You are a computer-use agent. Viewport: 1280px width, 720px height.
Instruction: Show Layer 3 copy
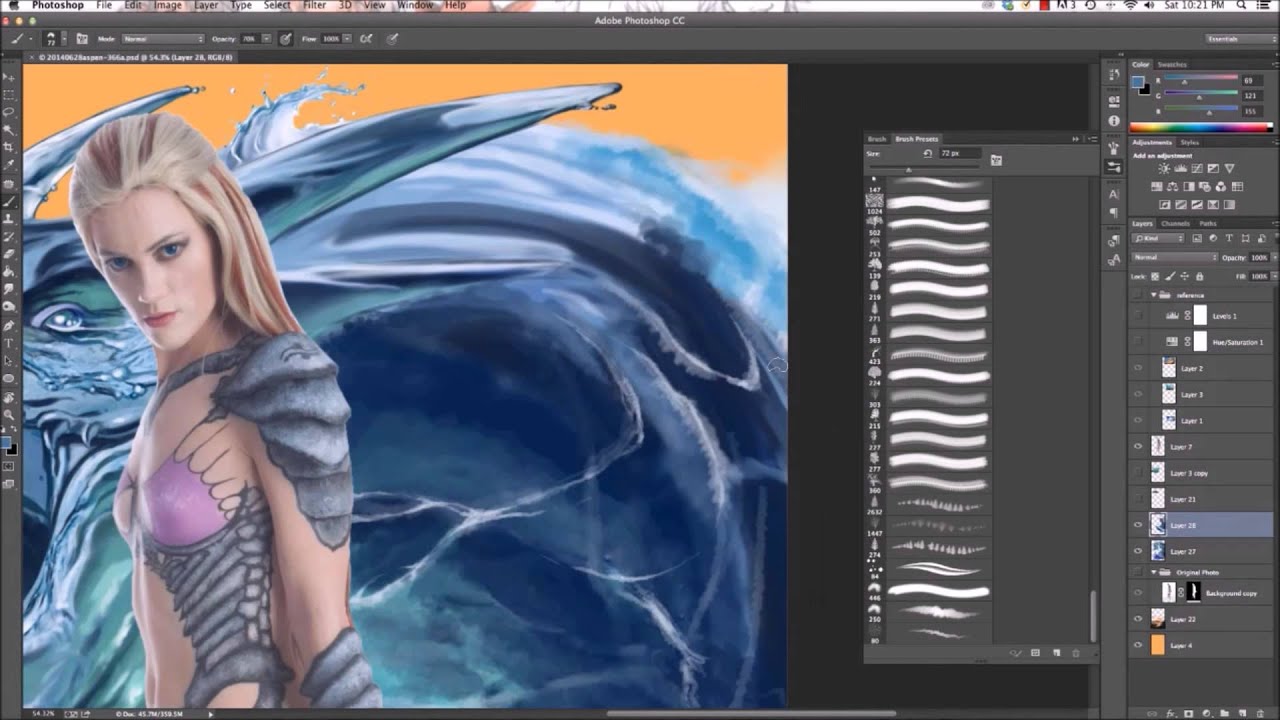point(1138,473)
